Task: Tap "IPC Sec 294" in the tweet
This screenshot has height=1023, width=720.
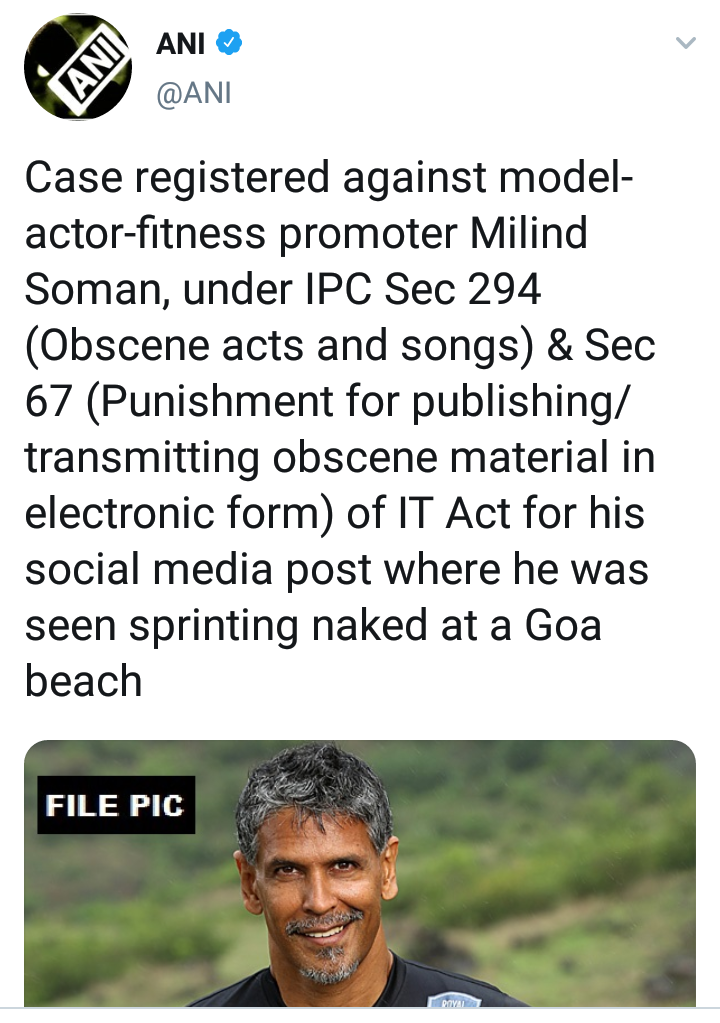Action: pyautogui.click(x=421, y=290)
